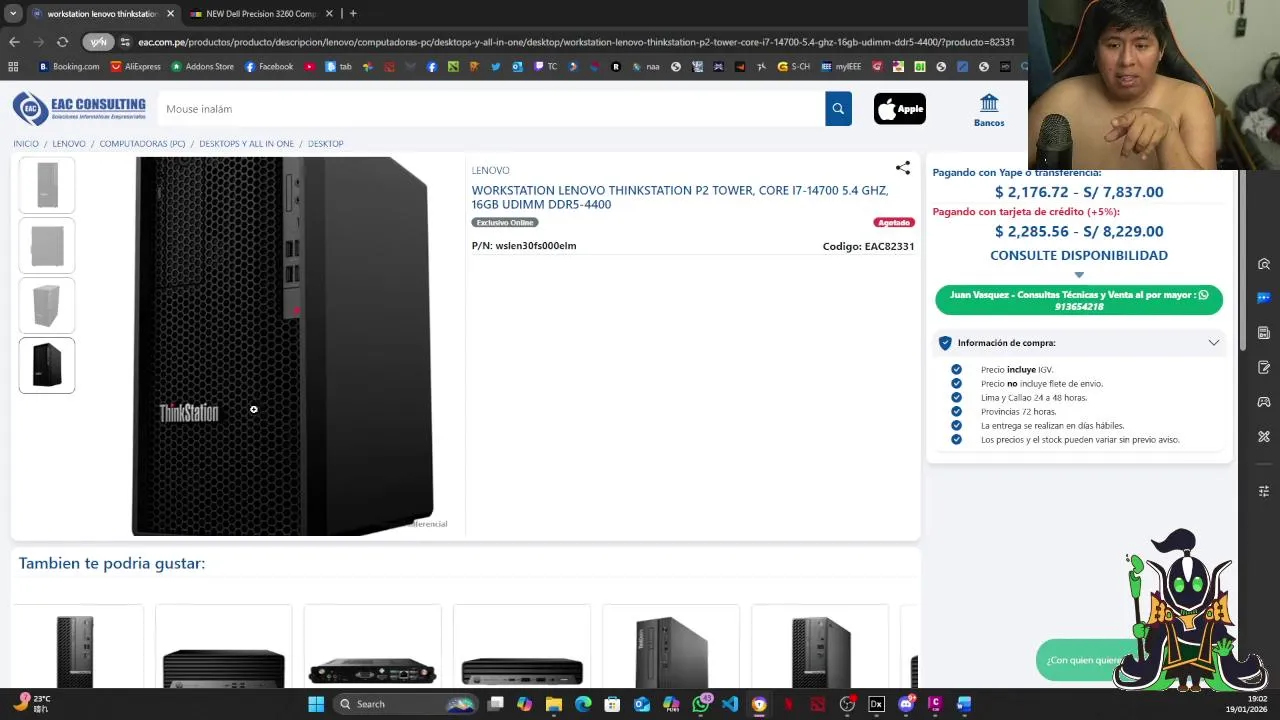Switch to NEW Dell Precision 3260 tab

tap(260, 14)
